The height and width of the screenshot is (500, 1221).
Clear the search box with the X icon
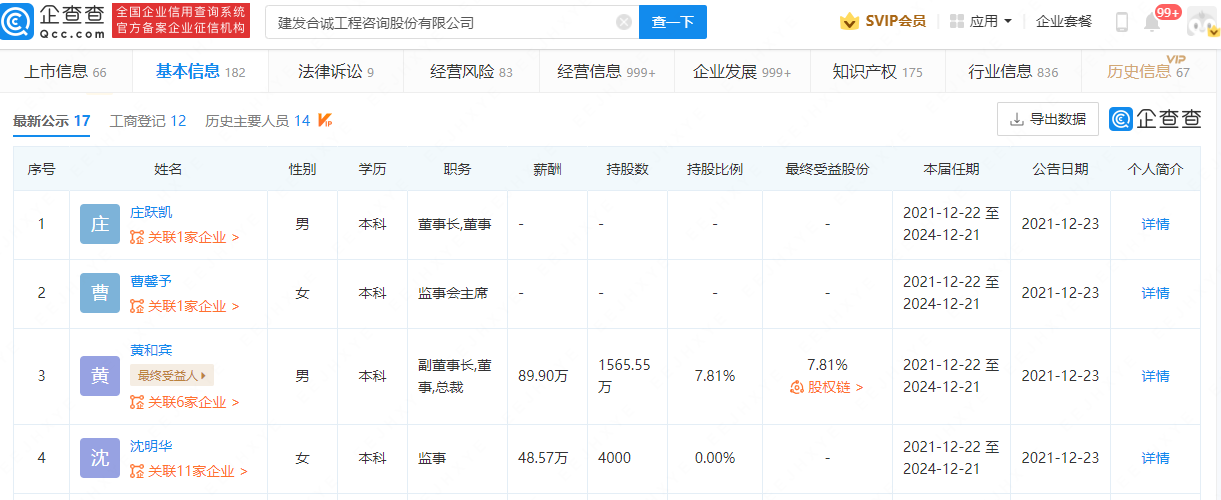click(x=624, y=22)
